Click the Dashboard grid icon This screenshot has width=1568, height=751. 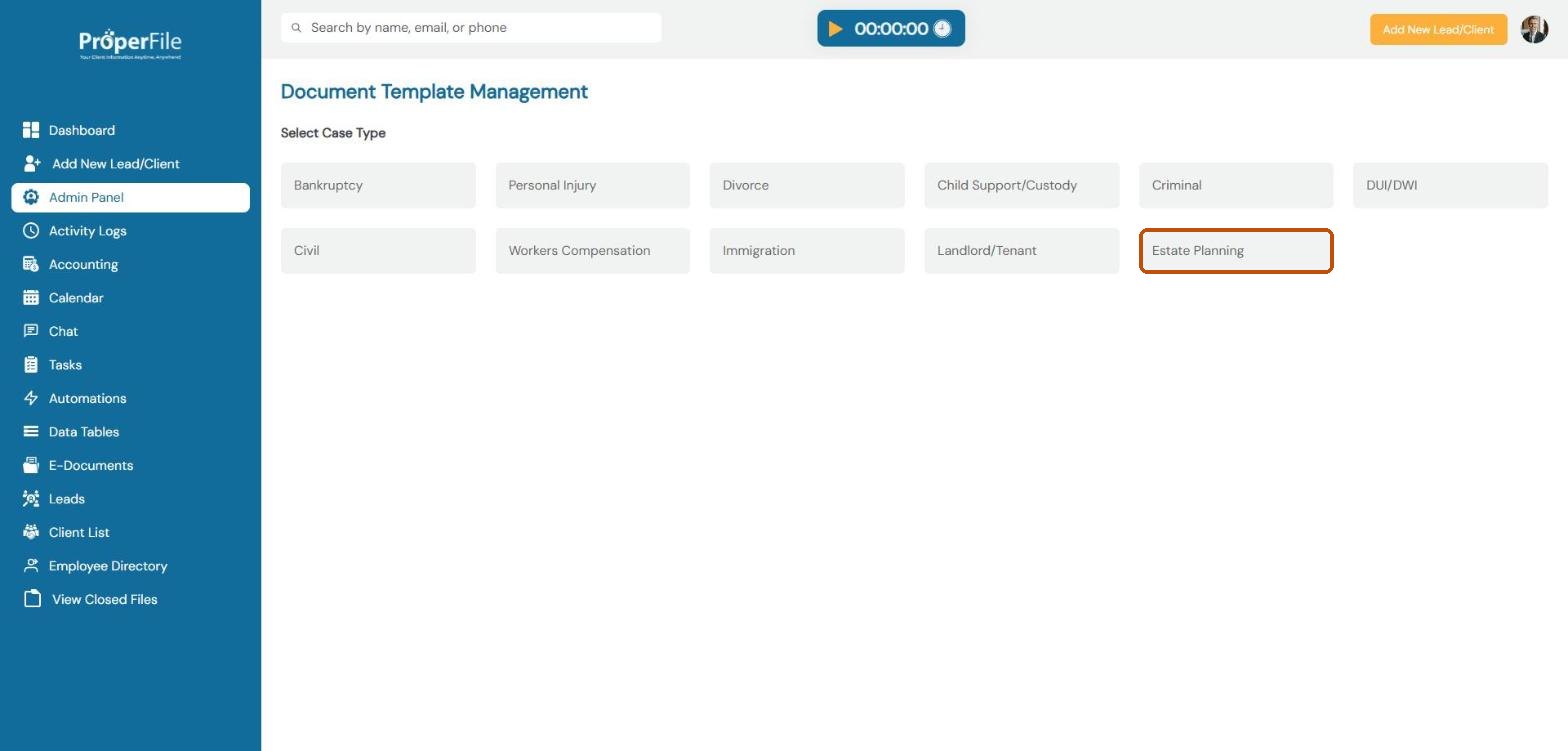click(x=31, y=130)
